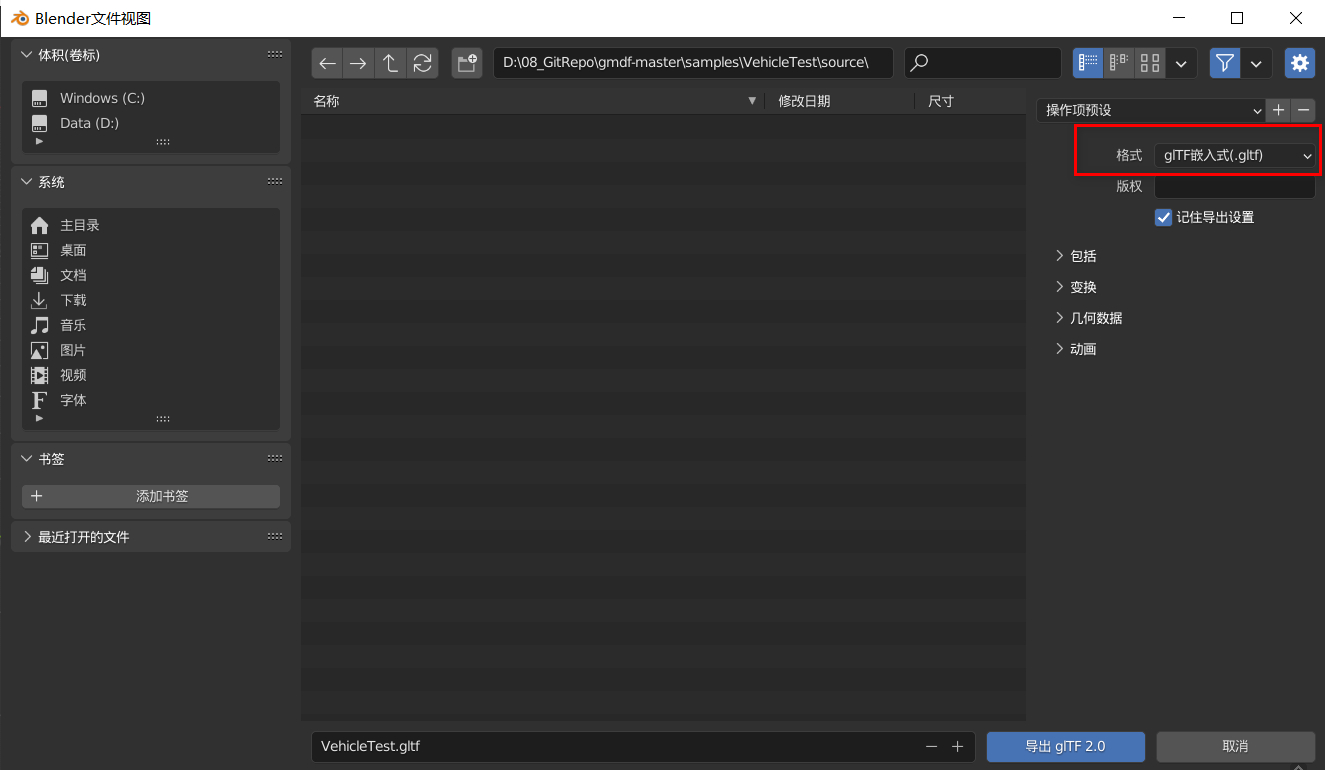The width and height of the screenshot is (1325, 770).
Task: Click the 导出 glTF 2.0 button
Action: tap(1065, 746)
